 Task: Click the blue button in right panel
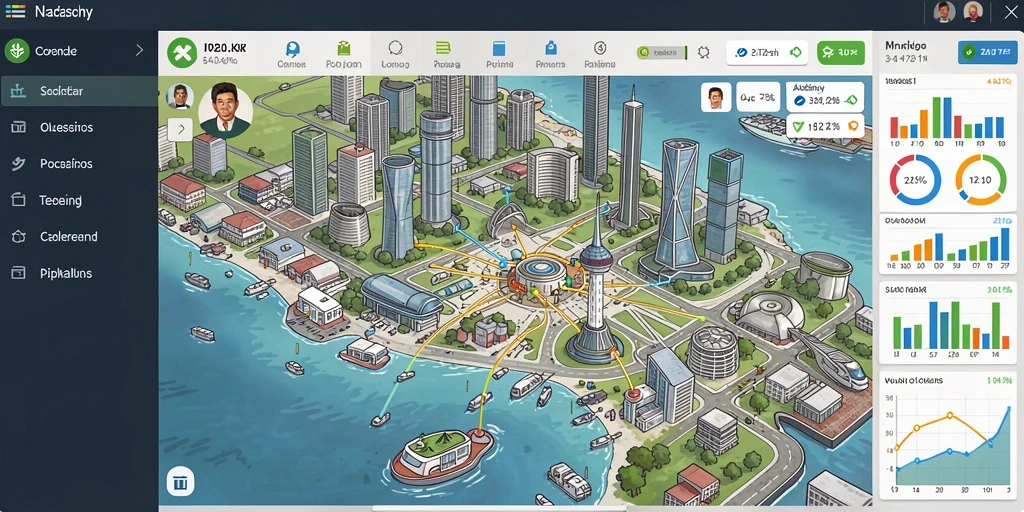987,52
